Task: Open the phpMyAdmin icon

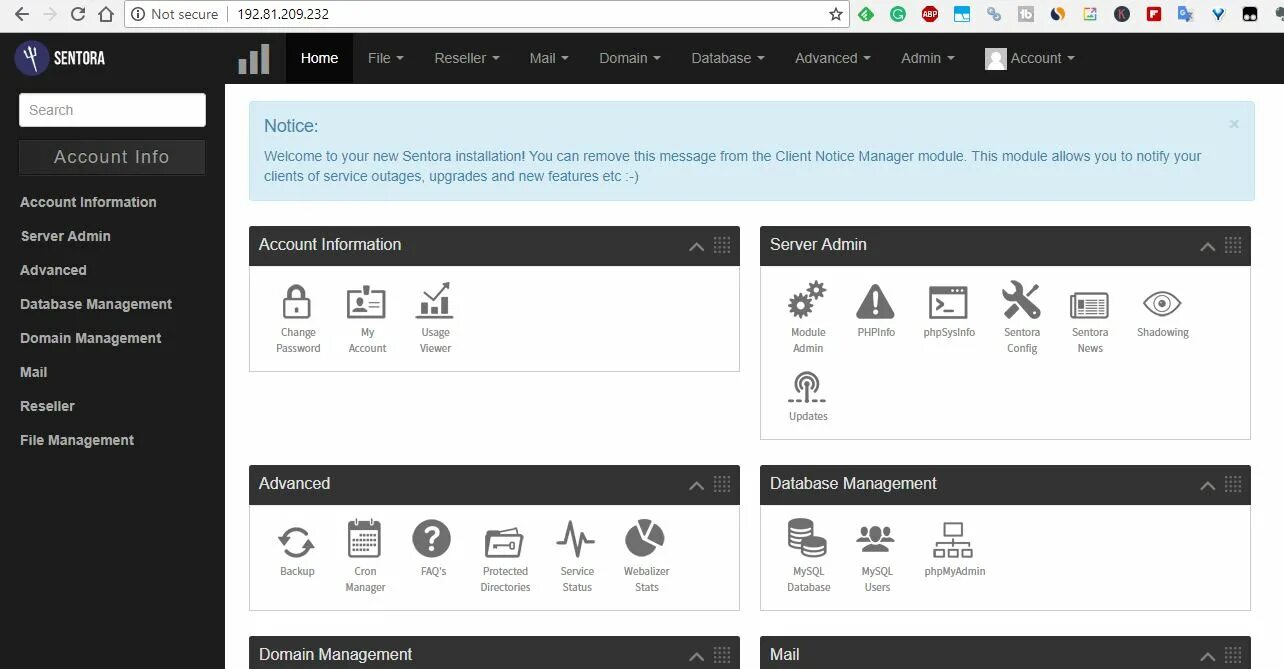Action: (x=953, y=540)
